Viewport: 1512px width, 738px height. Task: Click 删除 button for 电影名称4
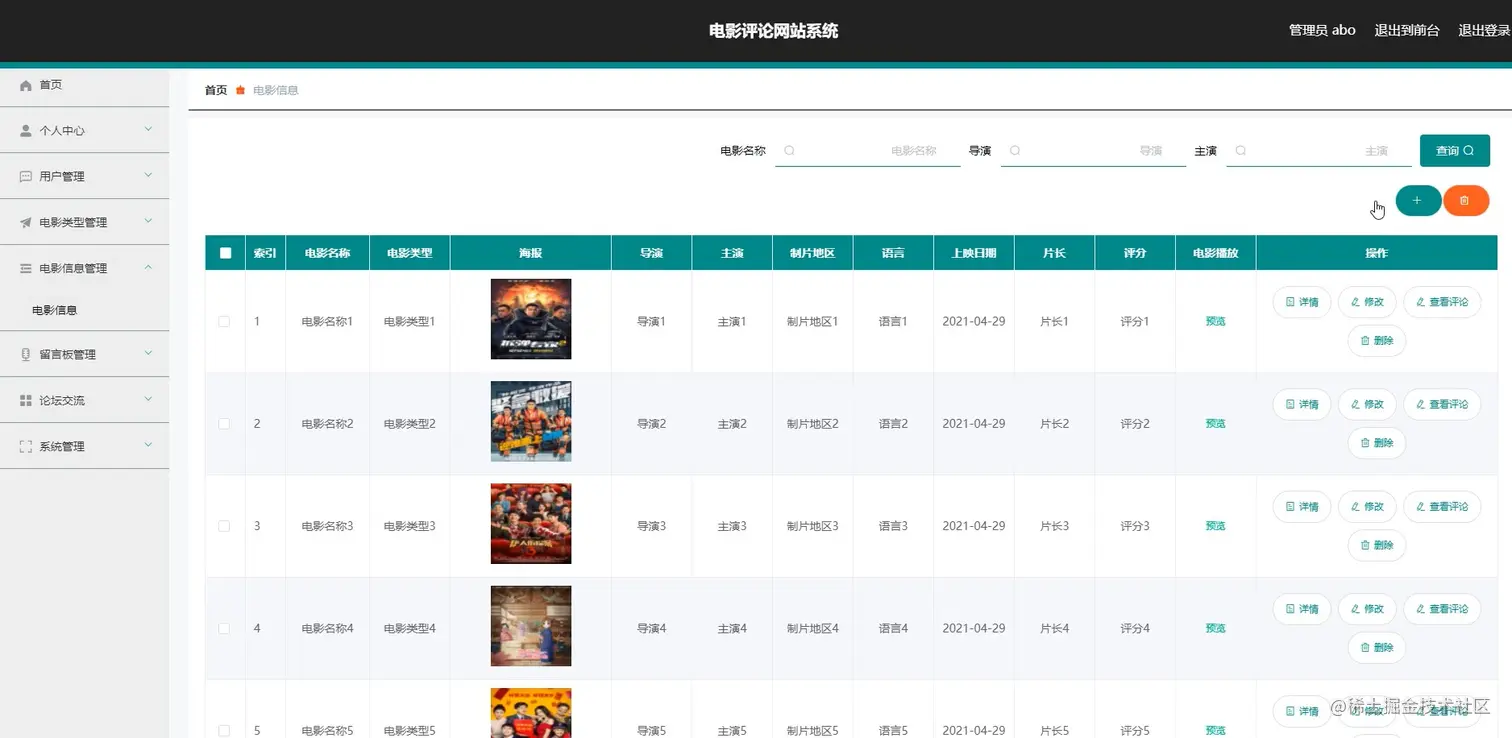click(x=1377, y=648)
